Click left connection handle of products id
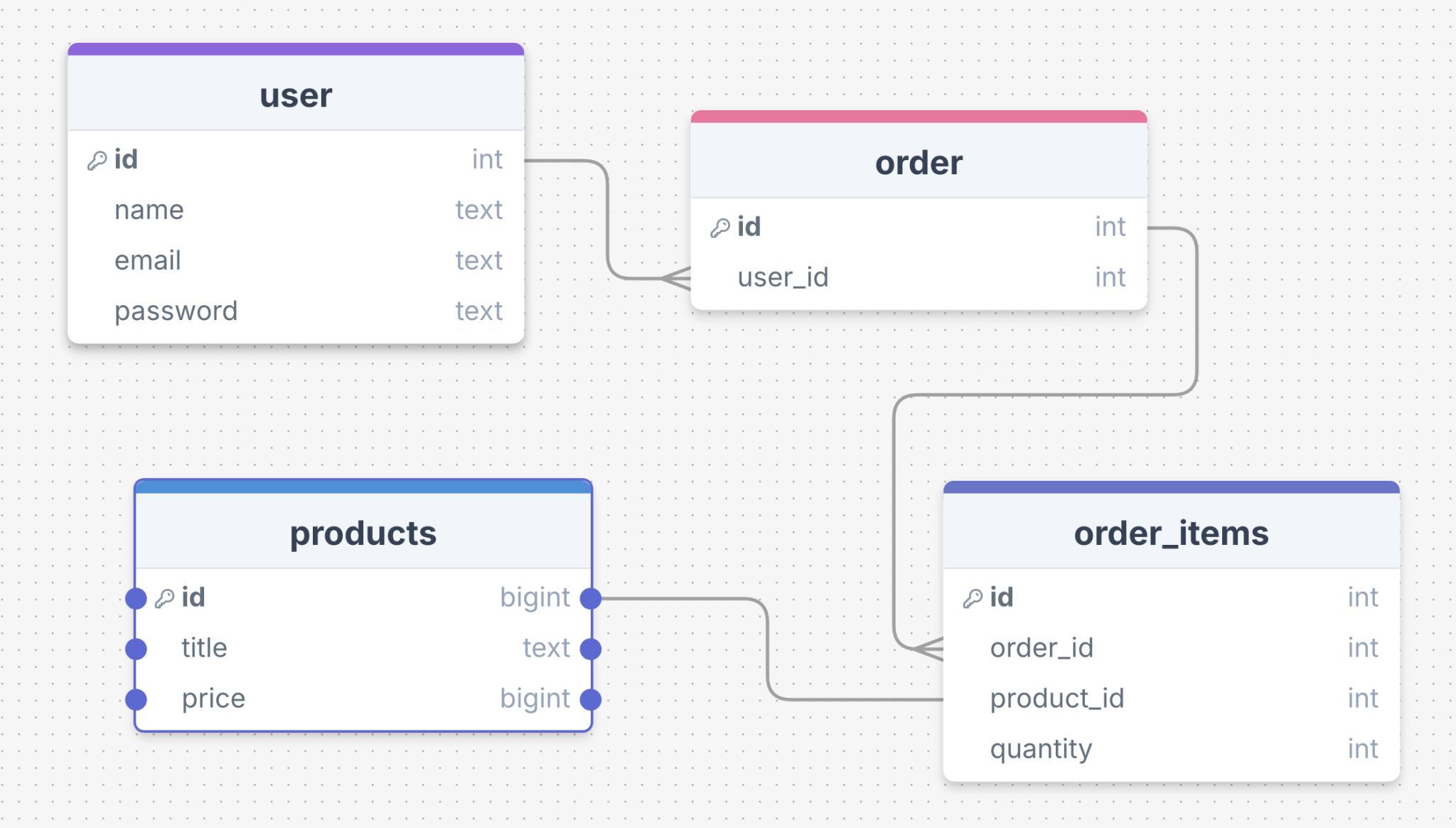This screenshot has width=1456, height=828. pyautogui.click(x=136, y=599)
